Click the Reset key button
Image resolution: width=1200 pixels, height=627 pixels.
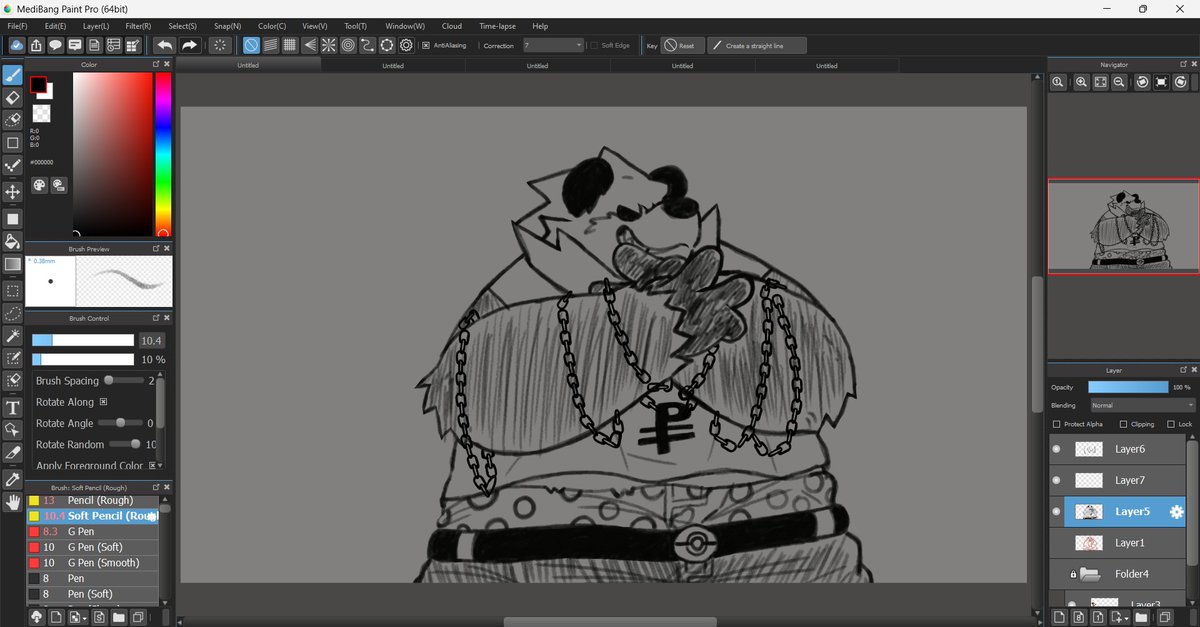[x=681, y=45]
